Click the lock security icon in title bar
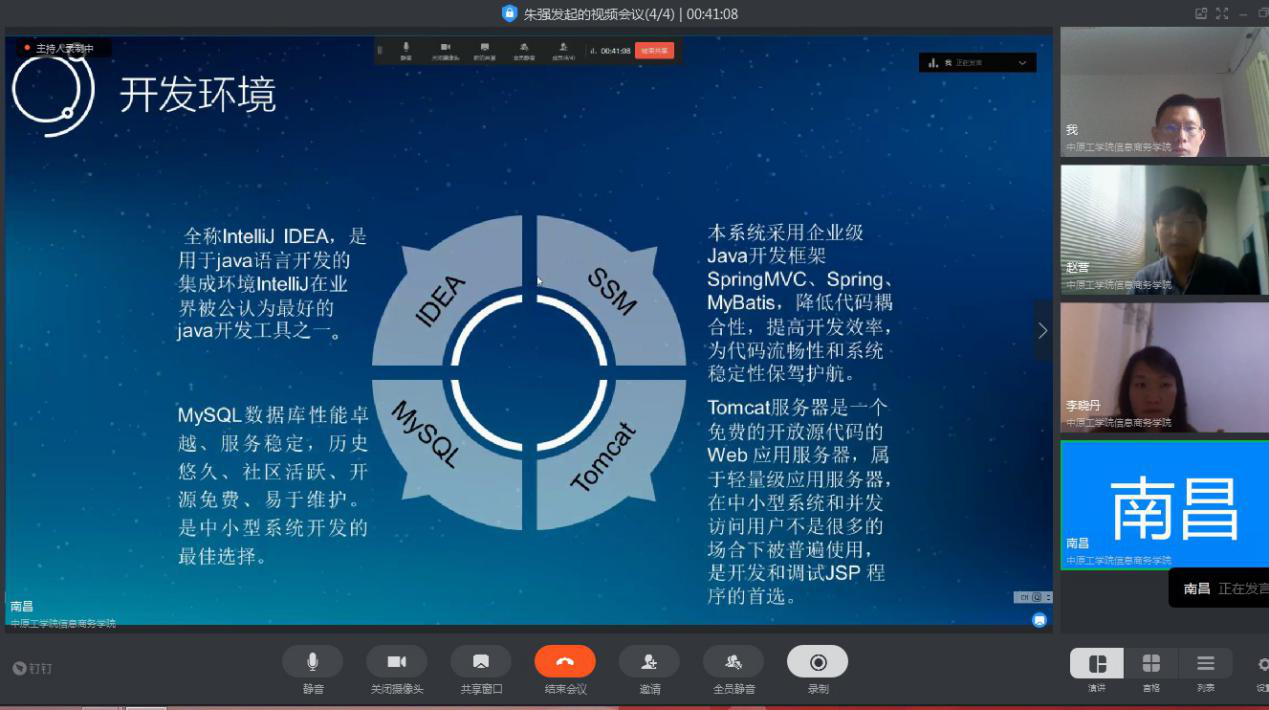Viewport: 1269px width, 710px height. click(x=509, y=13)
